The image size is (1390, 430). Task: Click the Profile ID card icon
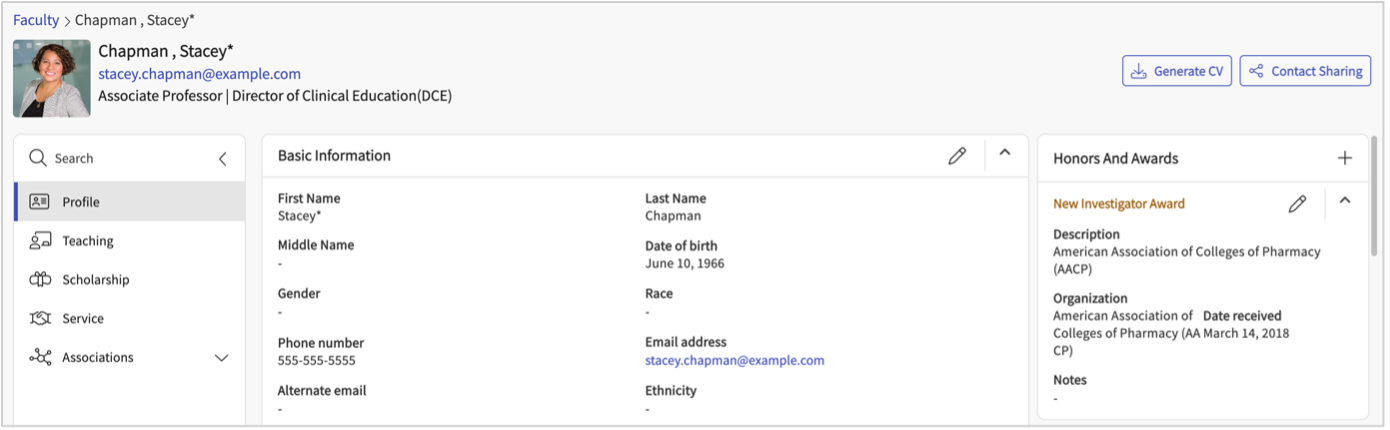pyautogui.click(x=40, y=202)
